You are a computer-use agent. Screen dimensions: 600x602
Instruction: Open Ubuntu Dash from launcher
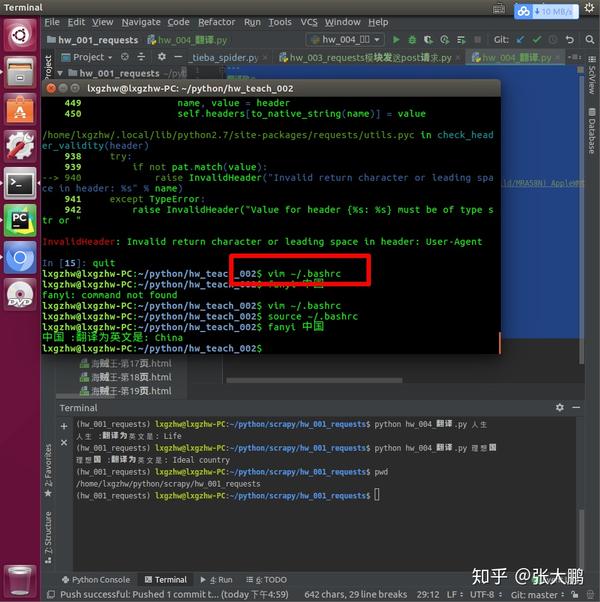click(20, 36)
